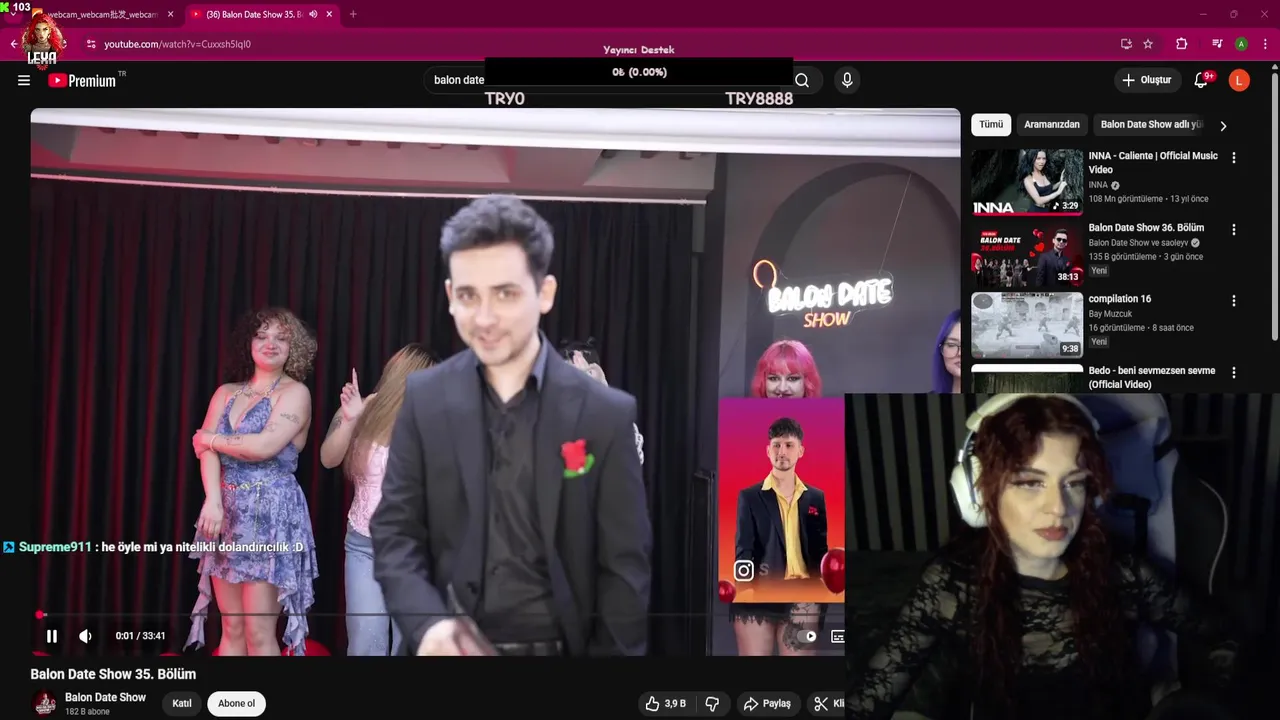Open the Balon Date Show channel name link
Viewport: 1280px width, 720px height.
point(105,697)
